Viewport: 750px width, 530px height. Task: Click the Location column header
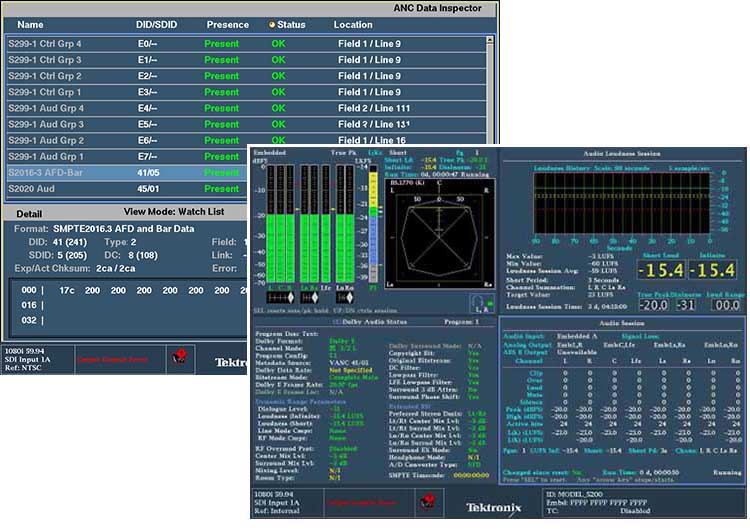[x=353, y=24]
